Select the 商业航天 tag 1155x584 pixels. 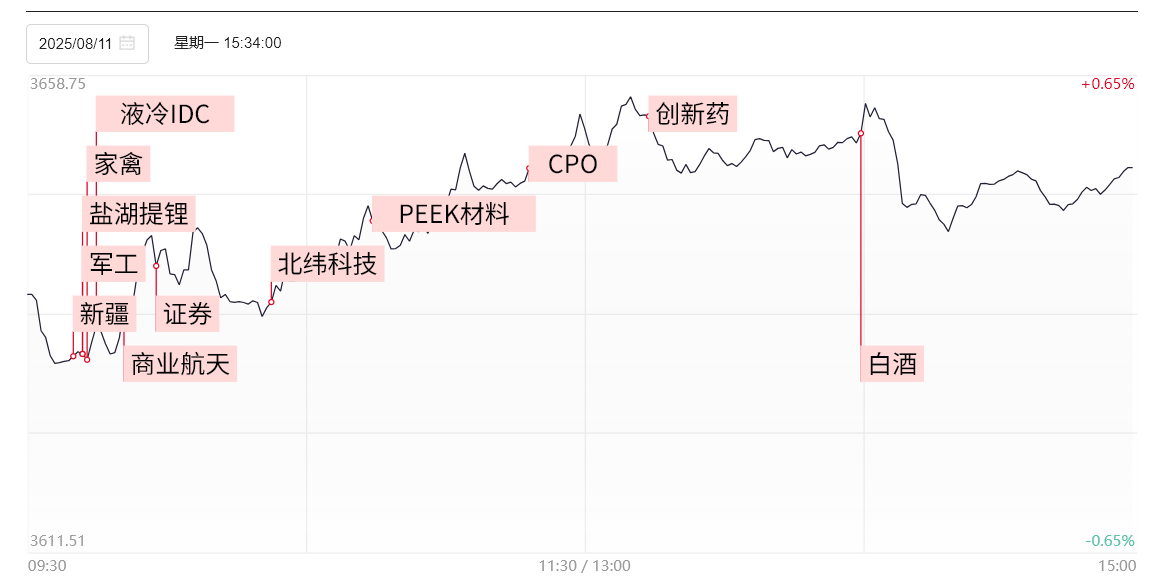click(180, 364)
